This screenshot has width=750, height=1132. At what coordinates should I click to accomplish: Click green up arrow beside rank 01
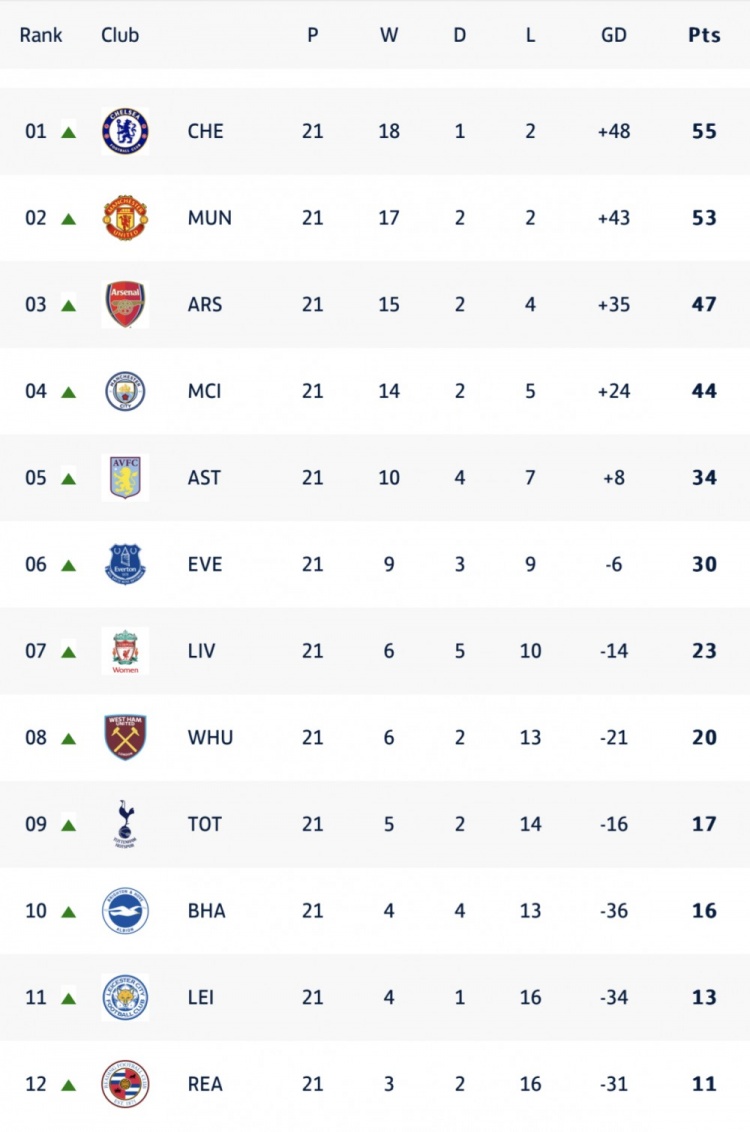click(x=68, y=132)
